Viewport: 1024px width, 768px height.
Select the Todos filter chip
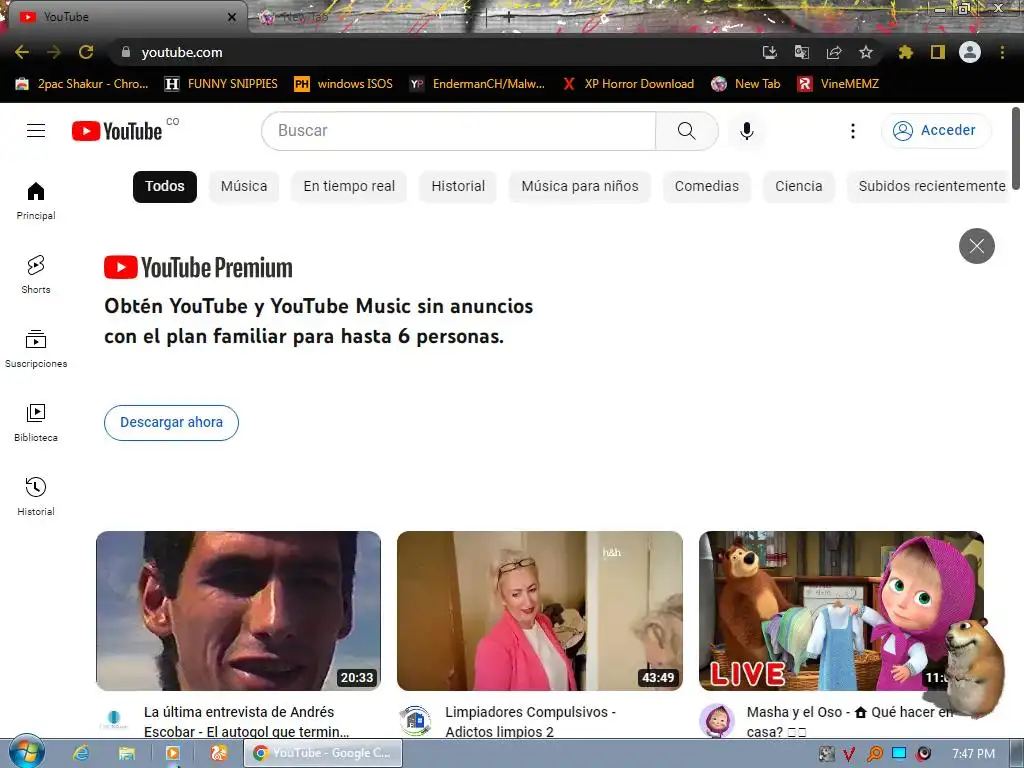pyautogui.click(x=165, y=187)
